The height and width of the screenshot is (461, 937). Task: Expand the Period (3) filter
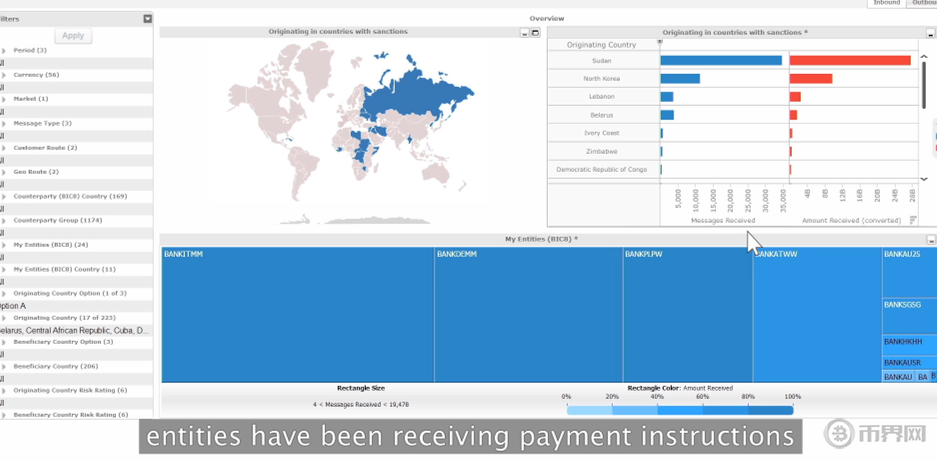click(5, 50)
